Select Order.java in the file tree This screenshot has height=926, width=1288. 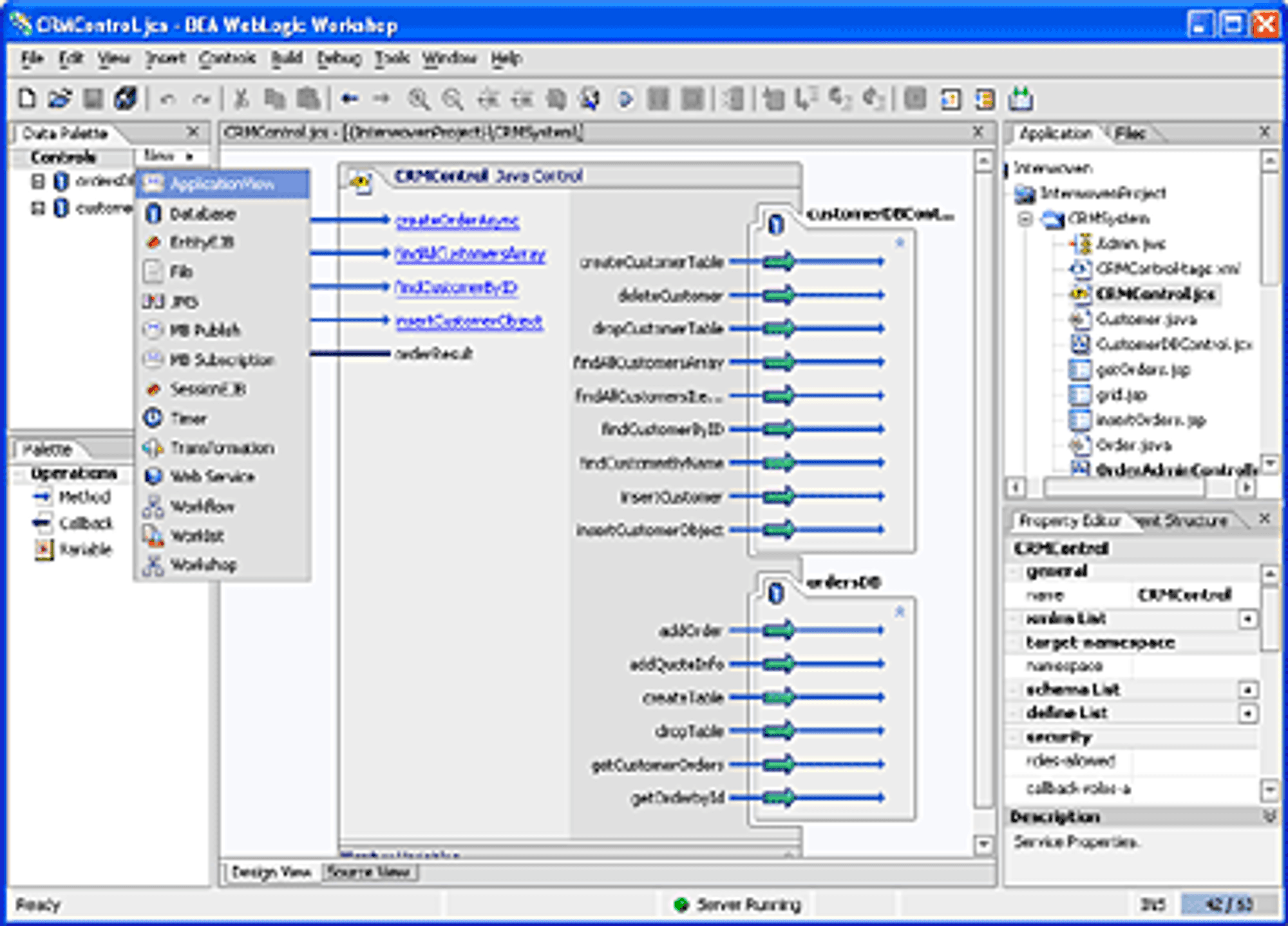point(1133,445)
